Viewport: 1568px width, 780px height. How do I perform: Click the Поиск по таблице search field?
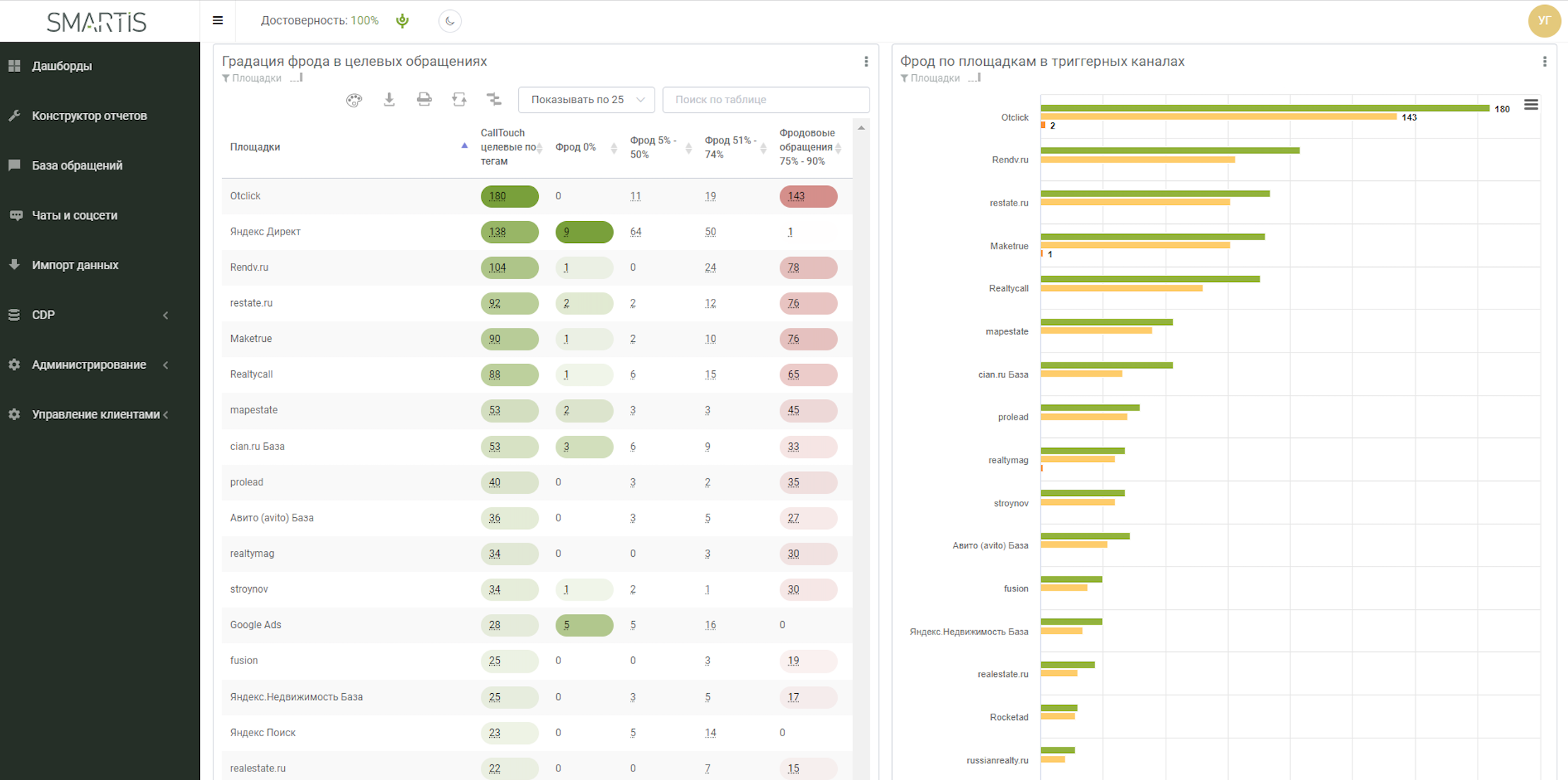pyautogui.click(x=765, y=100)
